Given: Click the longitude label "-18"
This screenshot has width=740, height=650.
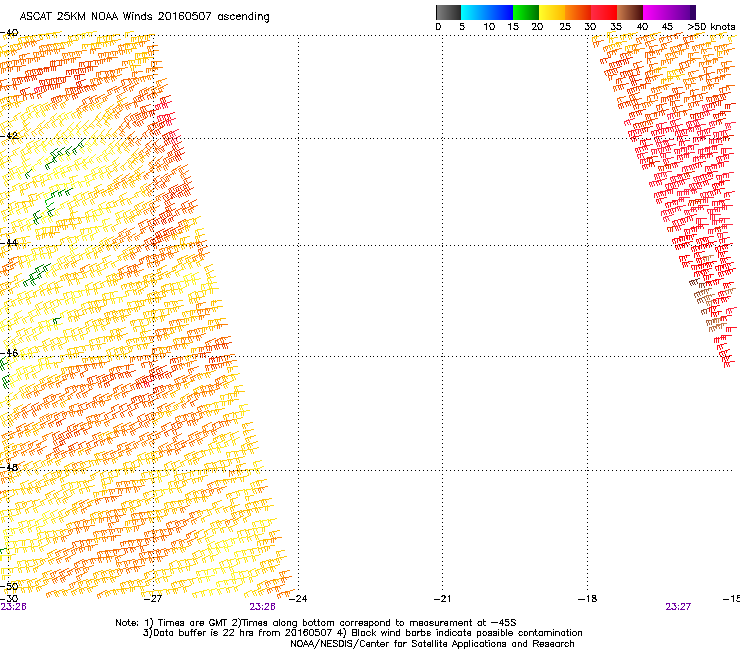Looking at the screenshot, I should click(x=588, y=599).
